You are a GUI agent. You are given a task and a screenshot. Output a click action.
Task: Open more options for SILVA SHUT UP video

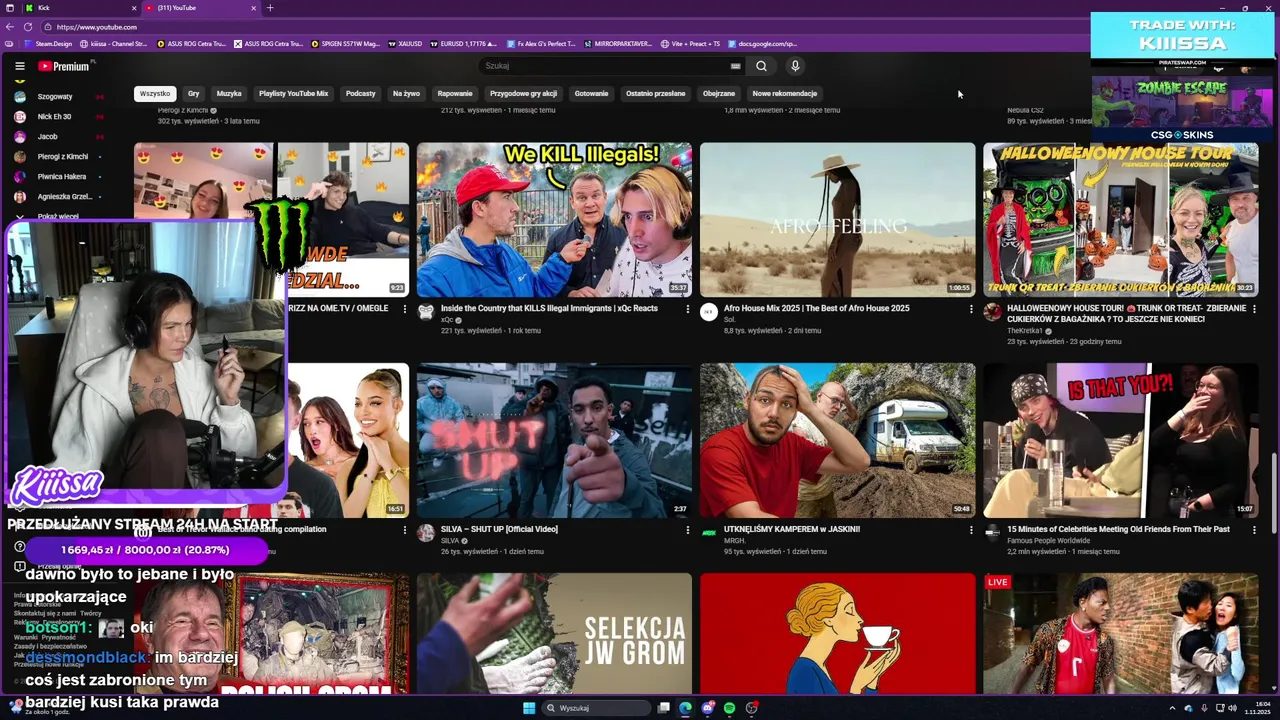click(687, 530)
